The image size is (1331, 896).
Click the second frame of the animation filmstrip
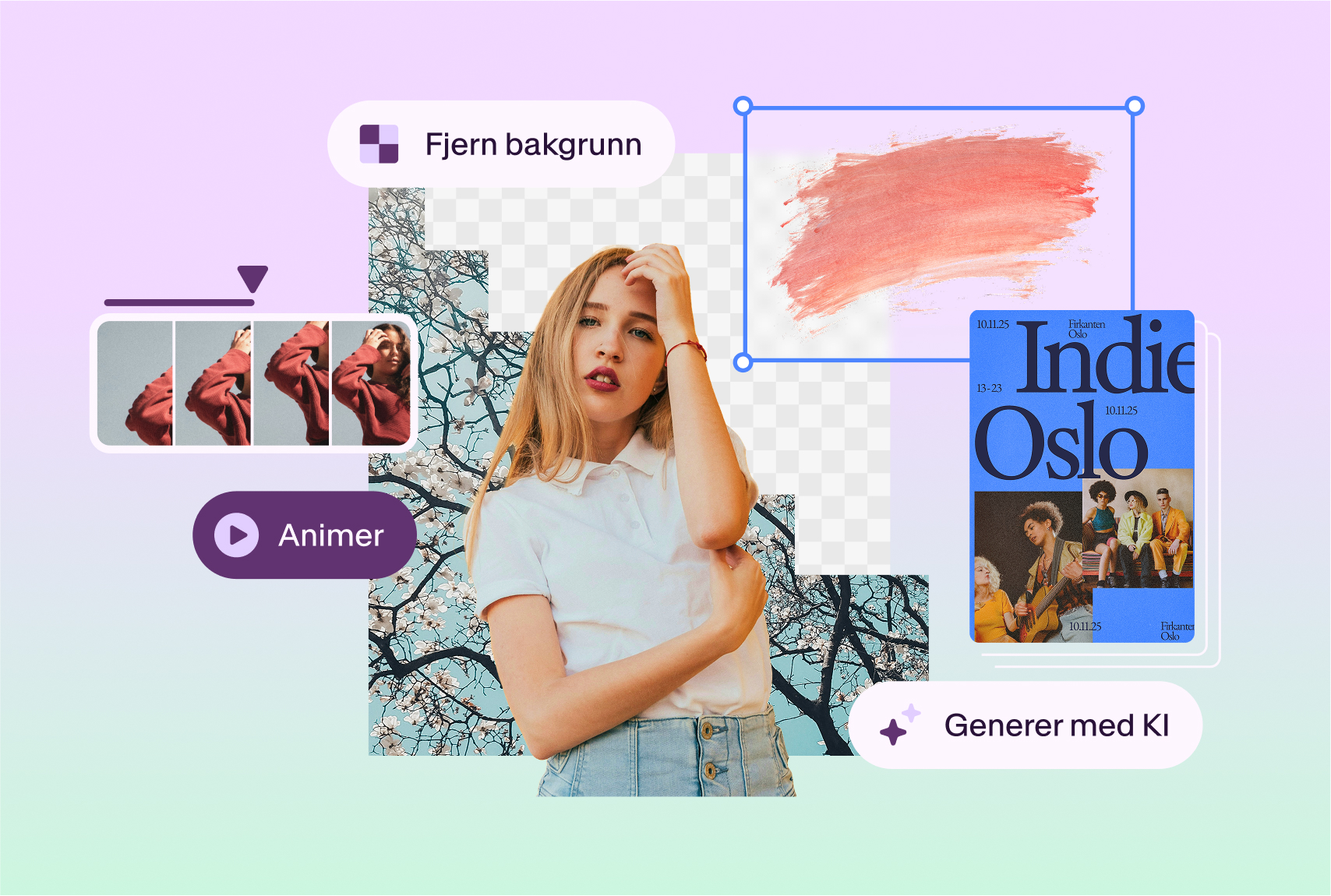pos(212,386)
